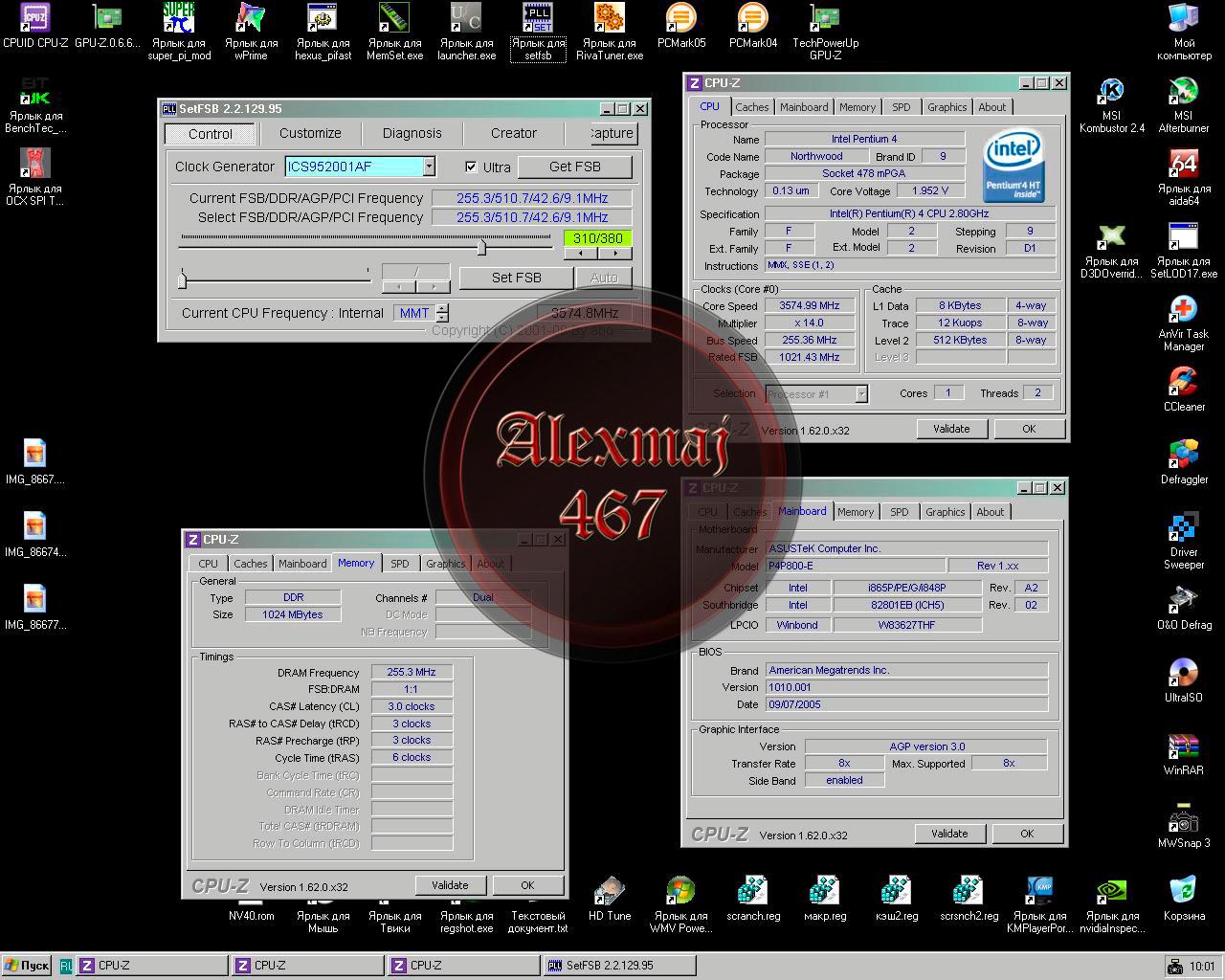This screenshot has height=980, width=1225.
Task: Nudge the SetFSB 310/380 arrow left
Action: 580,254
